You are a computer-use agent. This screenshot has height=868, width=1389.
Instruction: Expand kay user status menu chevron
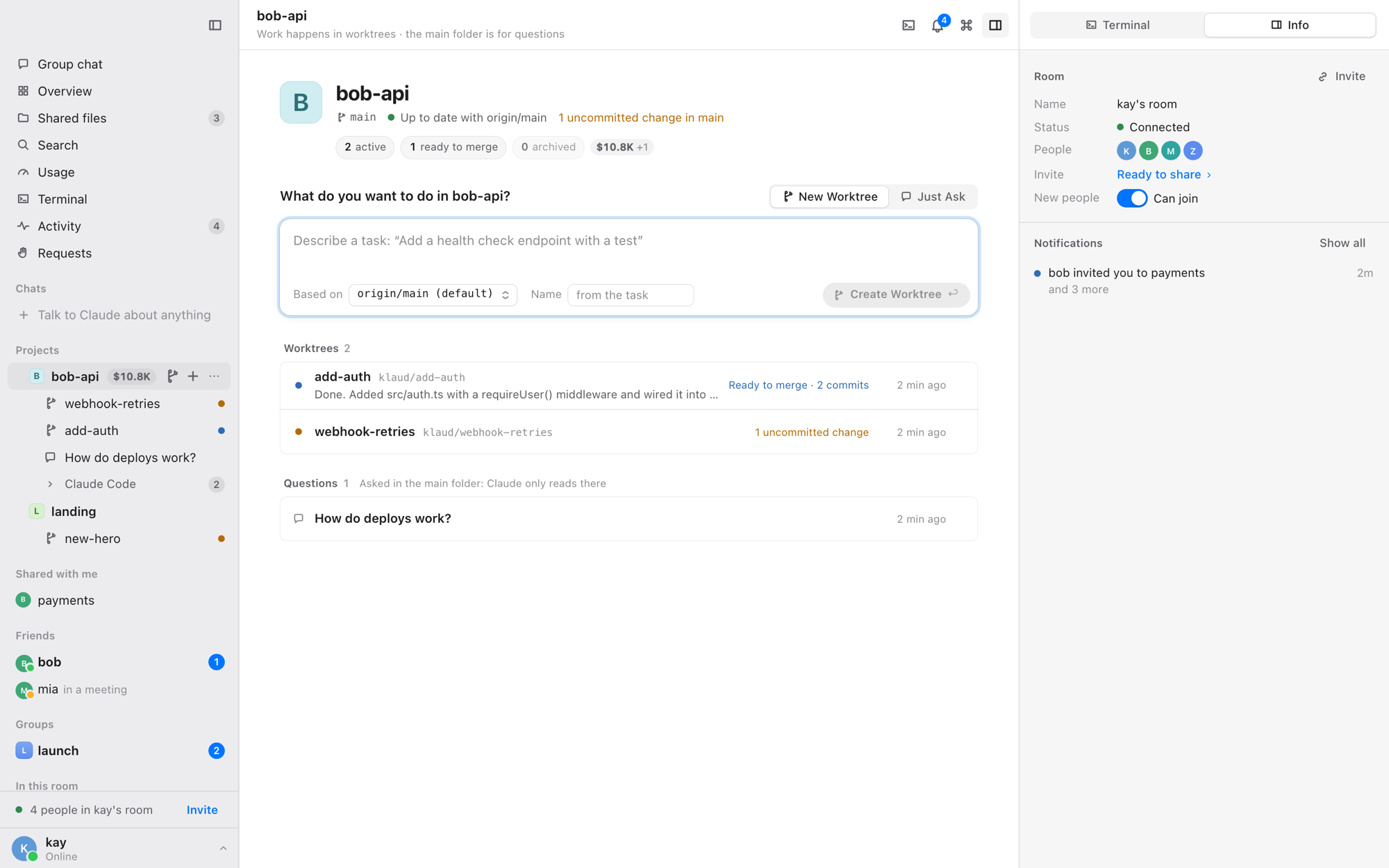tap(223, 849)
